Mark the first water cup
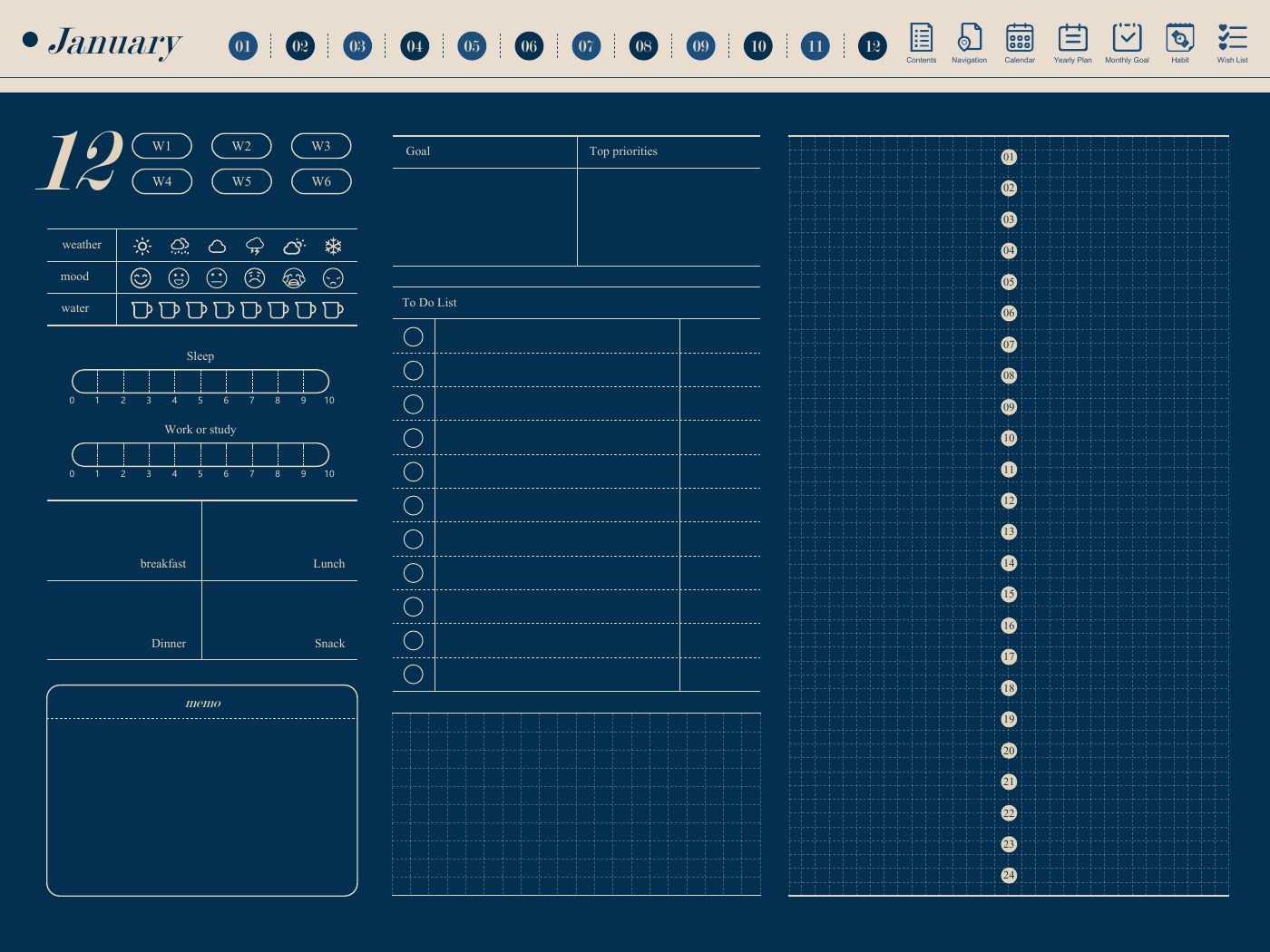 (x=142, y=309)
